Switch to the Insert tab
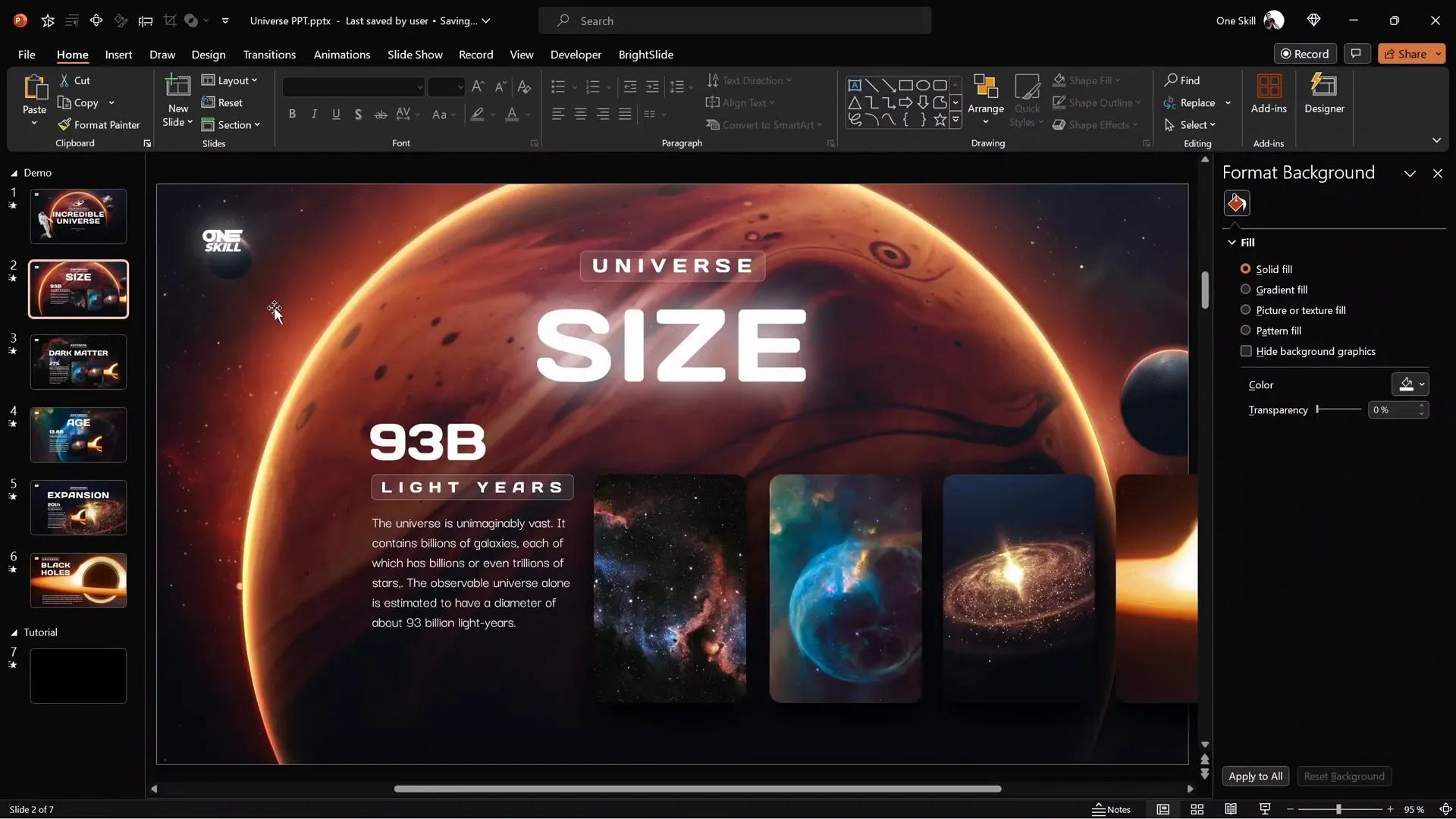This screenshot has height=819, width=1456. pyautogui.click(x=118, y=55)
